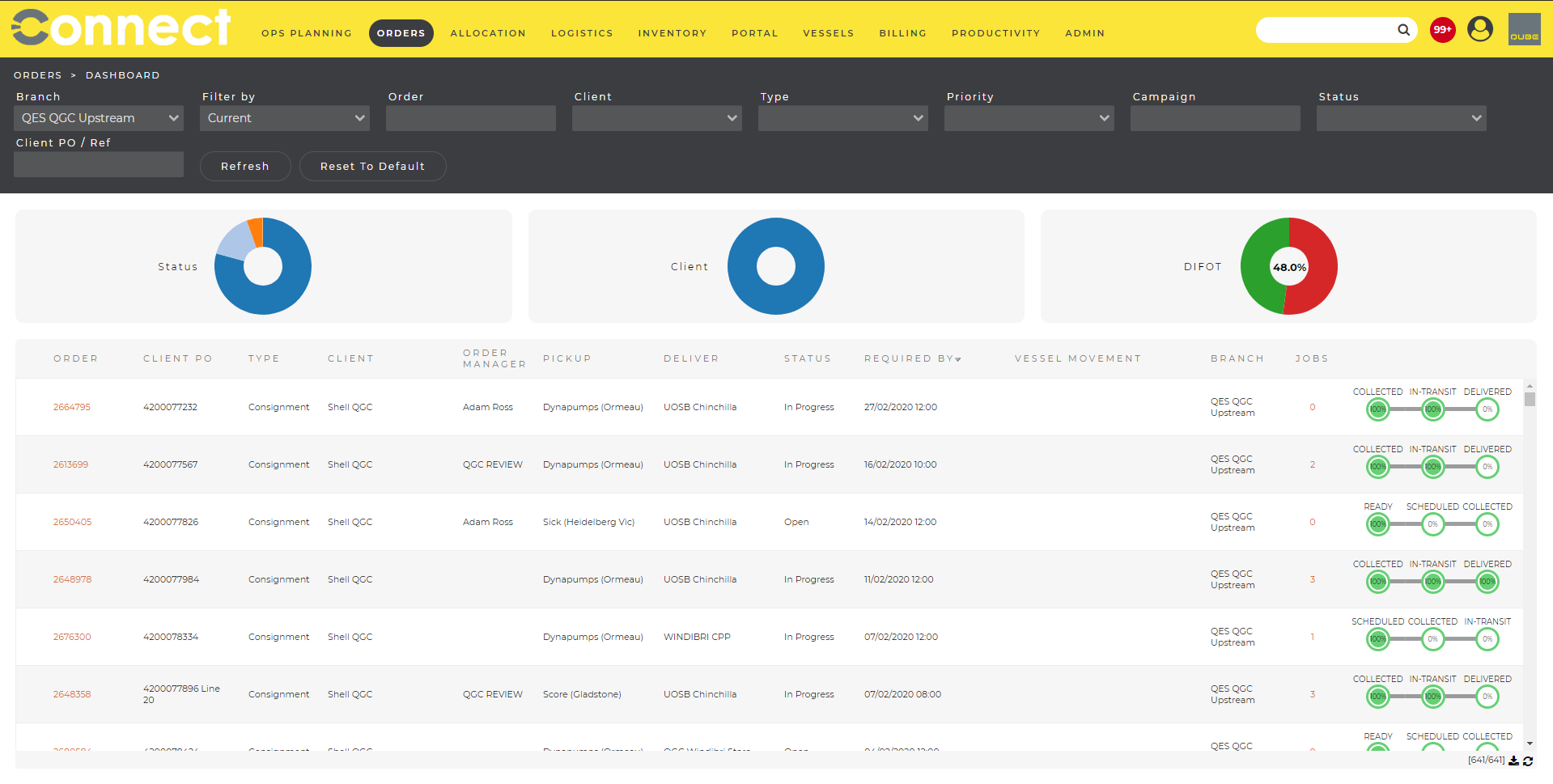Click the table reload icon at bottom
Screen dimensions: 1553x784
[x=1528, y=761]
